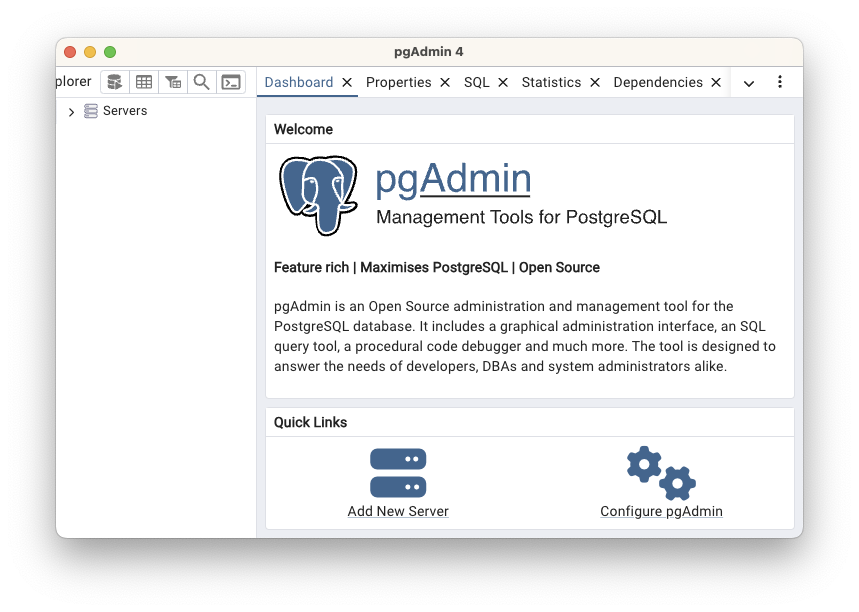Open the three-dot panel menu

tap(780, 82)
